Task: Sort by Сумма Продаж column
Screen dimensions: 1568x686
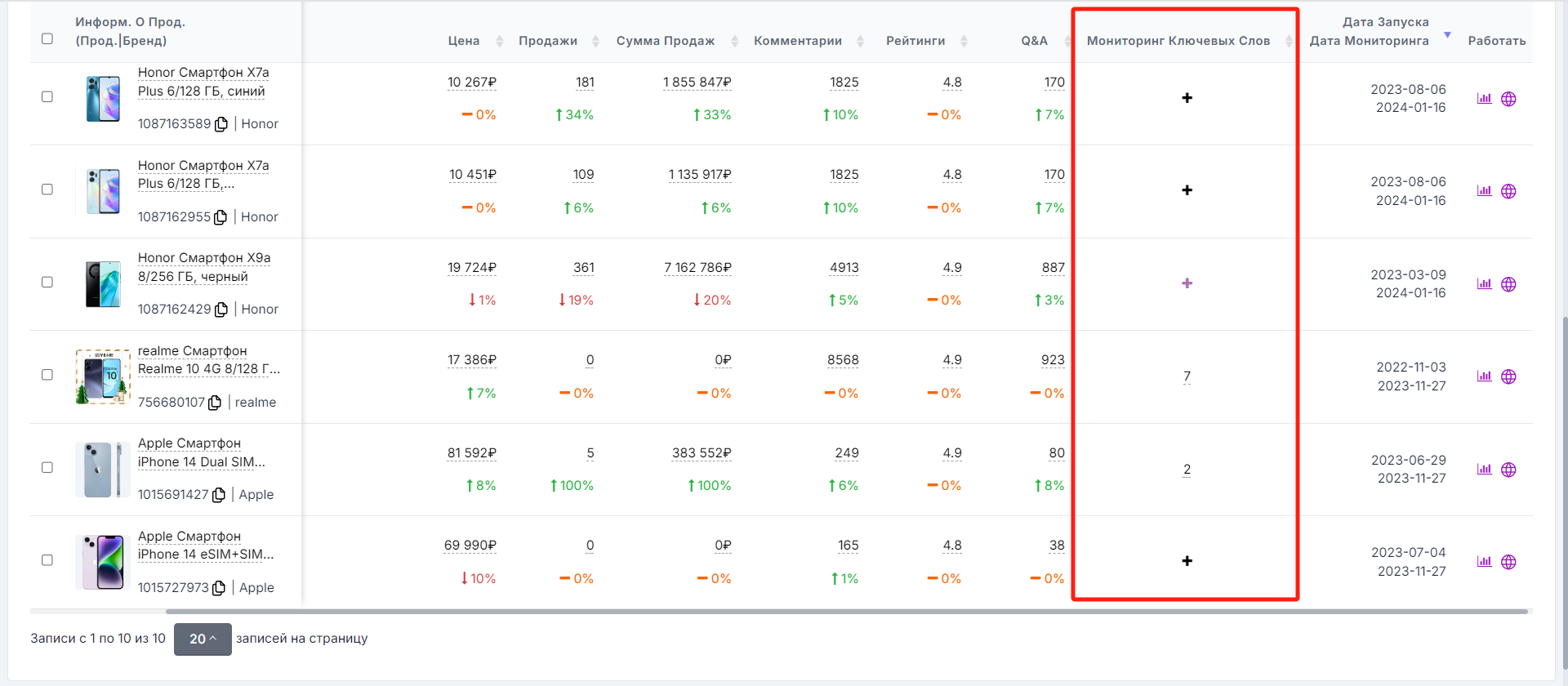Action: (x=734, y=41)
